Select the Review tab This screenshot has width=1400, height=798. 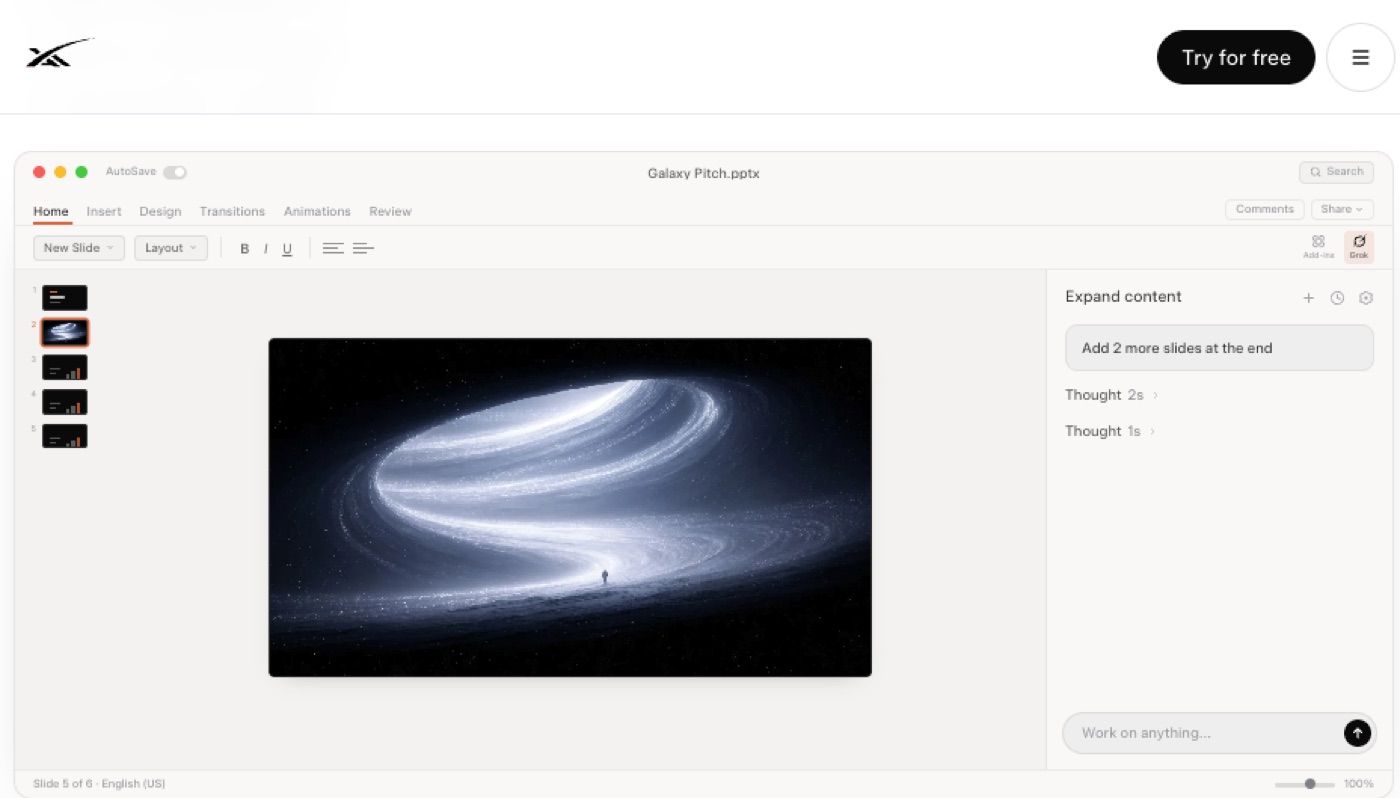click(x=390, y=211)
